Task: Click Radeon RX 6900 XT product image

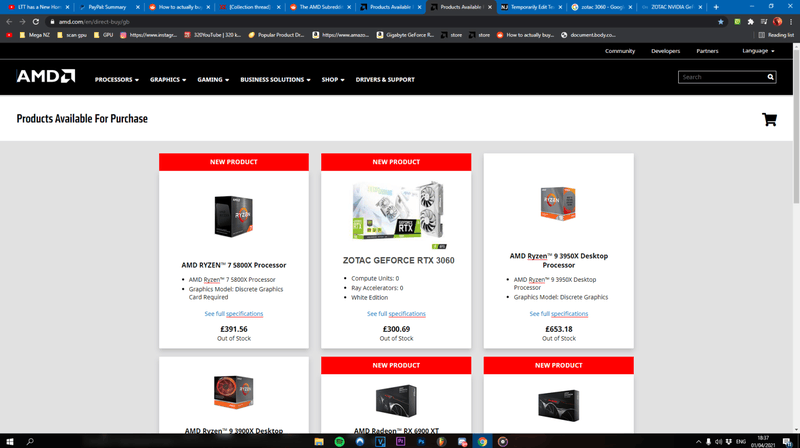Action: (x=396, y=401)
